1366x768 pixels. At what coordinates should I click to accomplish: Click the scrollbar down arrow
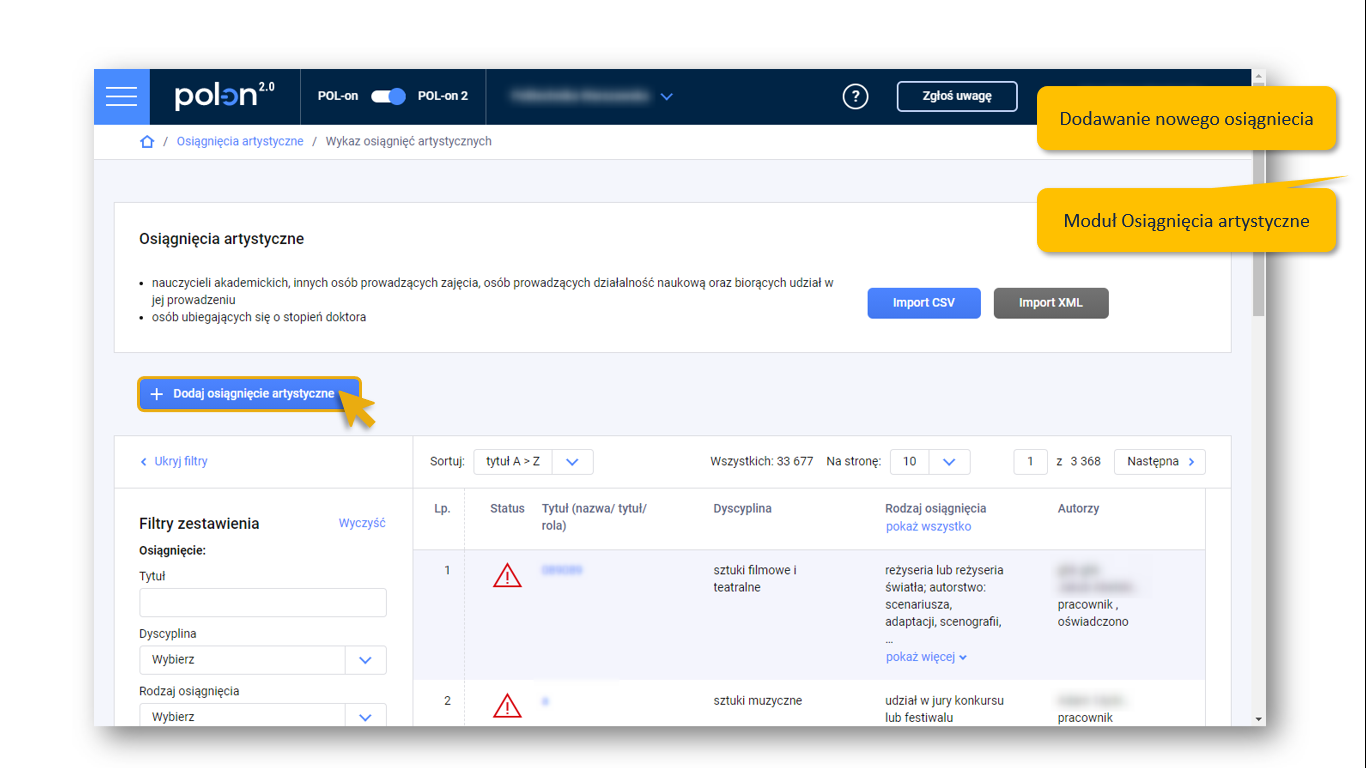[1259, 719]
